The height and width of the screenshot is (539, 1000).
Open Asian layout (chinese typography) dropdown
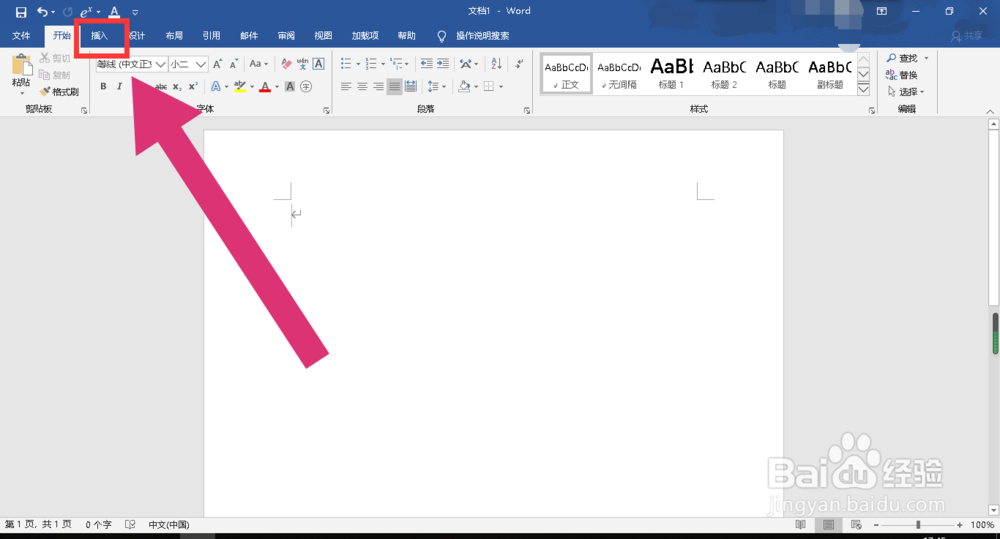tap(469, 64)
